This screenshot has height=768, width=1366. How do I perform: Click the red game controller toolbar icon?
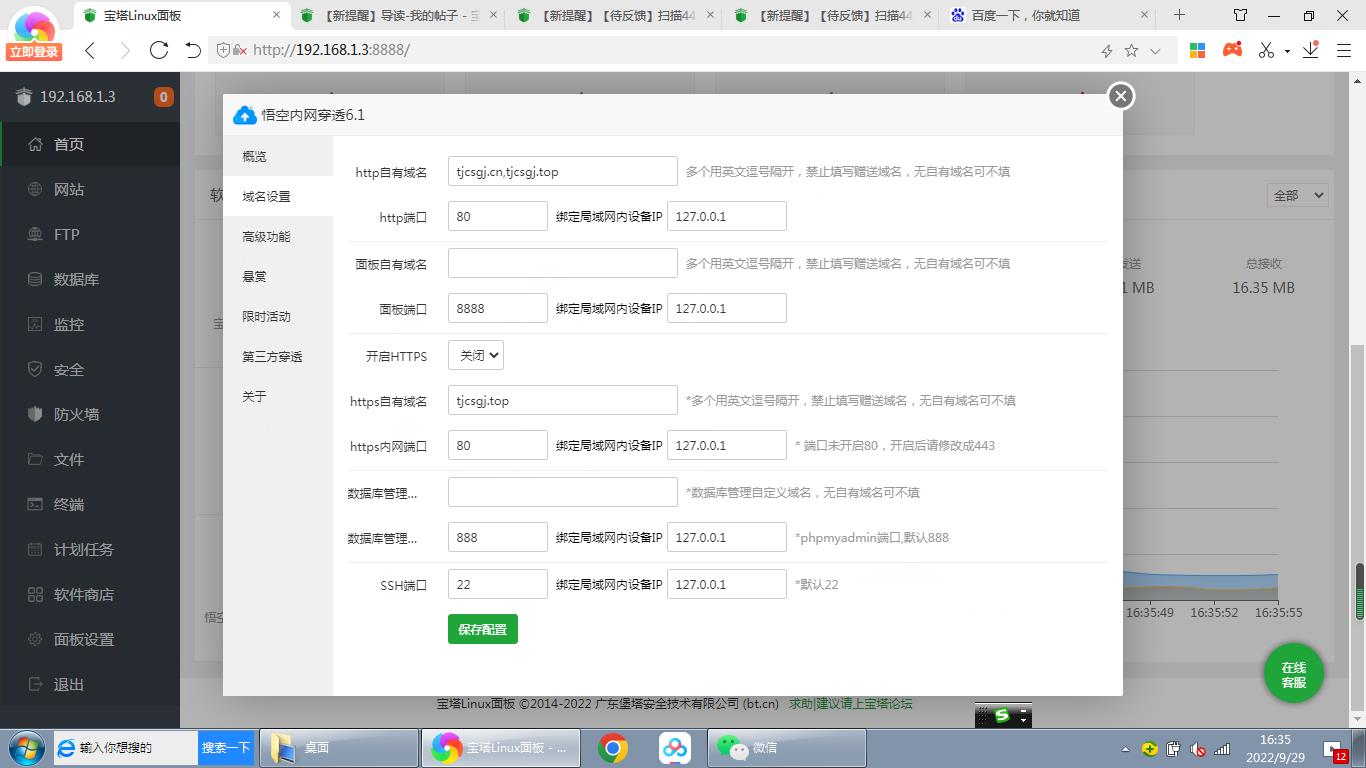pos(1232,49)
